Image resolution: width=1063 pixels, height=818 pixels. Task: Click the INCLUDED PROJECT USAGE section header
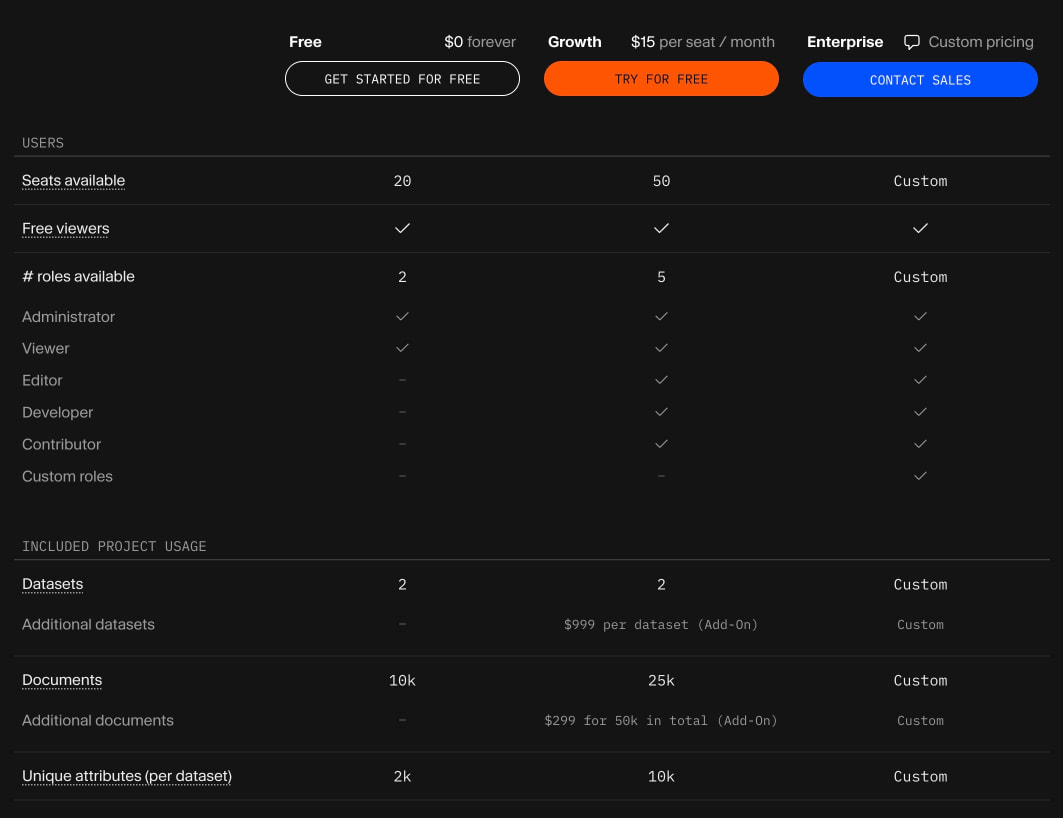pos(114,546)
